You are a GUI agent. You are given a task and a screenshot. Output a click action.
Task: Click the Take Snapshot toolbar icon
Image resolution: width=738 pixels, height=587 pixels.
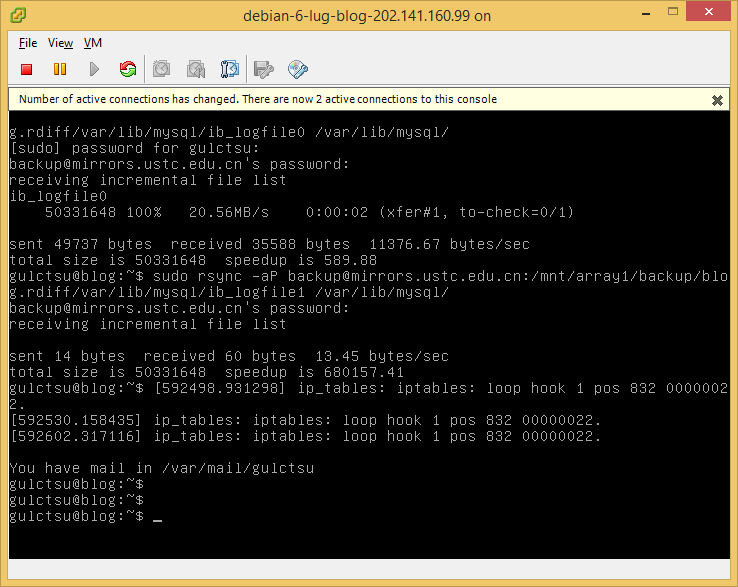pyautogui.click(x=162, y=69)
